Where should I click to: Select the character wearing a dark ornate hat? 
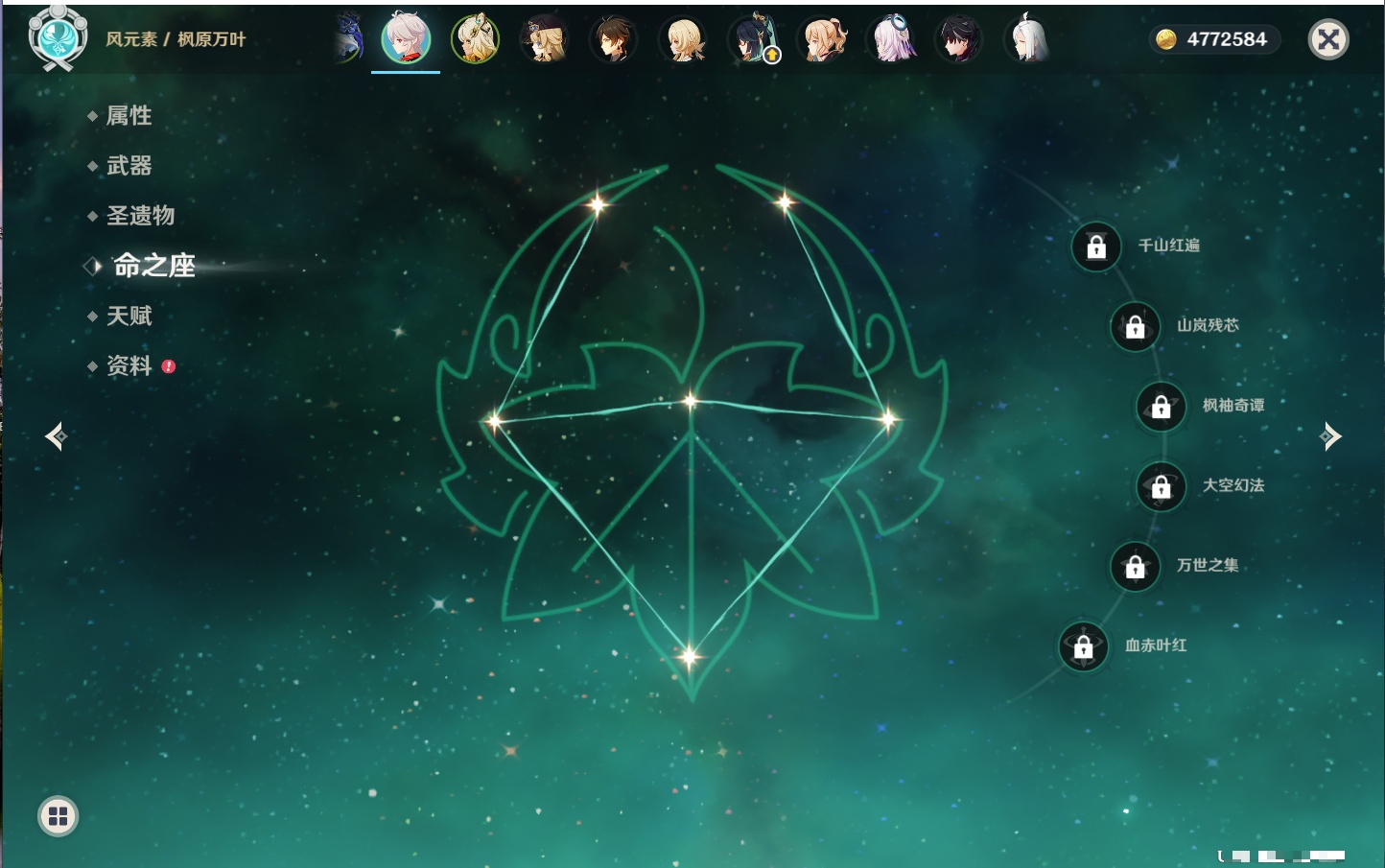tap(544, 39)
